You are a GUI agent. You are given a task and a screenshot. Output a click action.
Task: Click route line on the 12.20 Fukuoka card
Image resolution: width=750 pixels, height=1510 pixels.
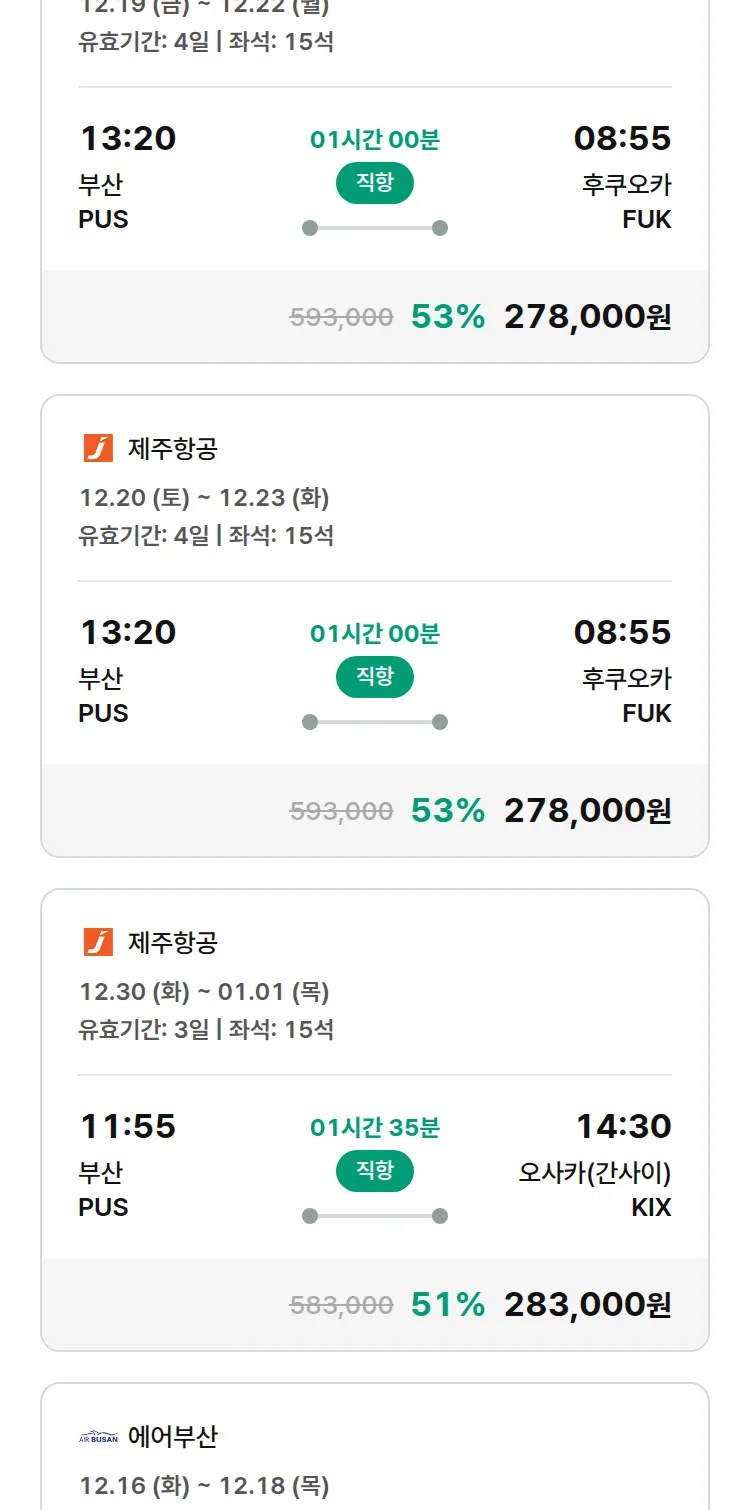(x=375, y=722)
